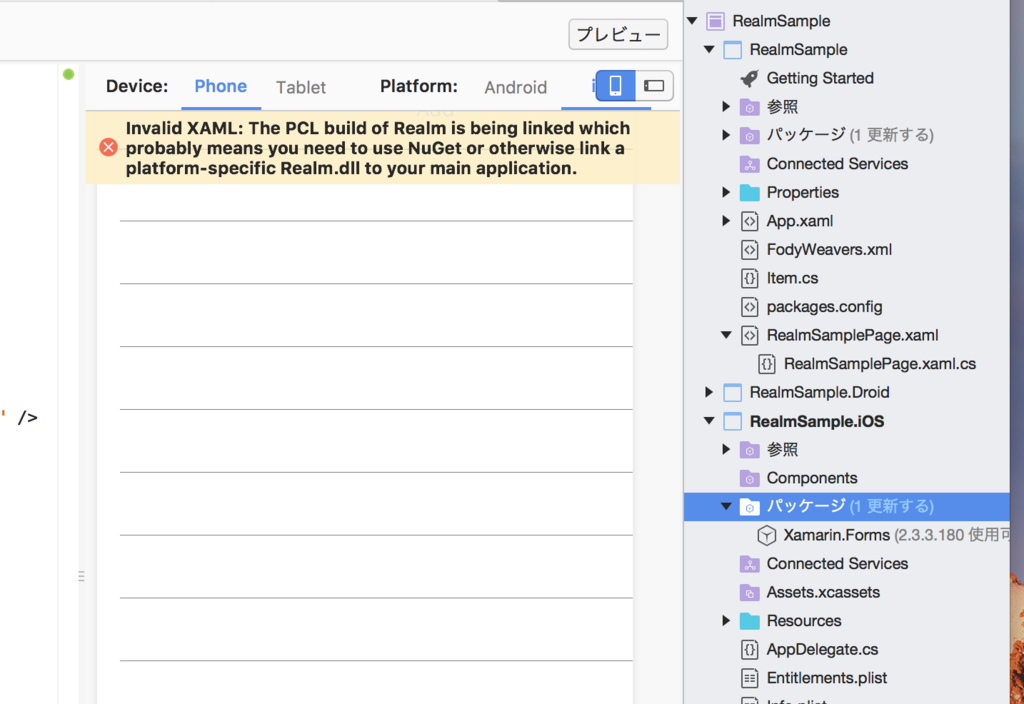Open the Entitlements.plist file
This screenshot has width=1024, height=704.
coord(827,678)
